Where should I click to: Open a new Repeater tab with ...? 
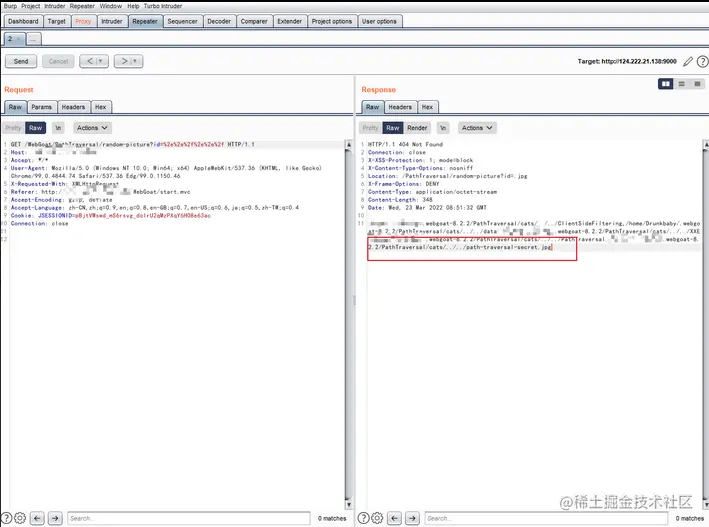click(33, 39)
